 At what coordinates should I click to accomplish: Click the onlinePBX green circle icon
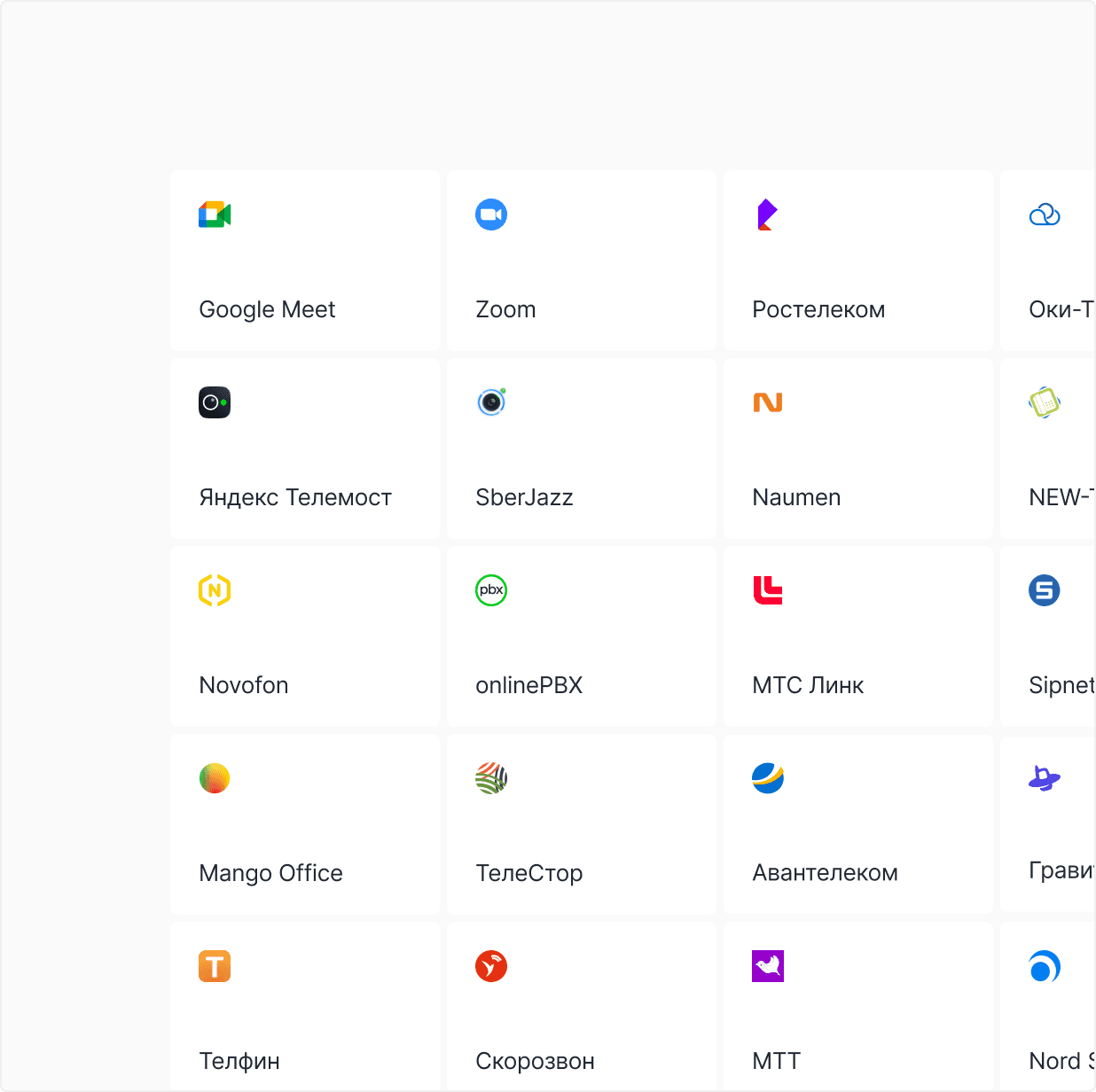pyautogui.click(x=491, y=590)
